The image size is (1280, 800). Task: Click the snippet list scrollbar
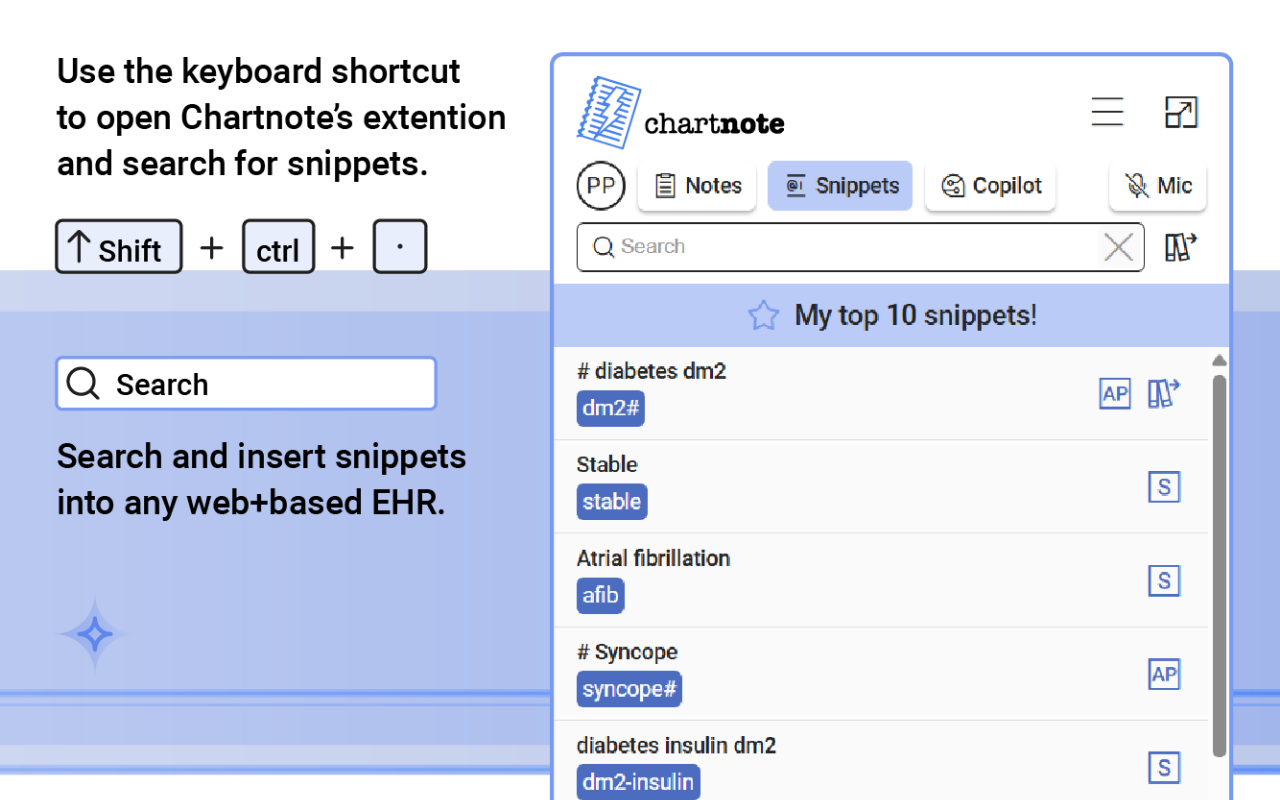pyautogui.click(x=1218, y=560)
